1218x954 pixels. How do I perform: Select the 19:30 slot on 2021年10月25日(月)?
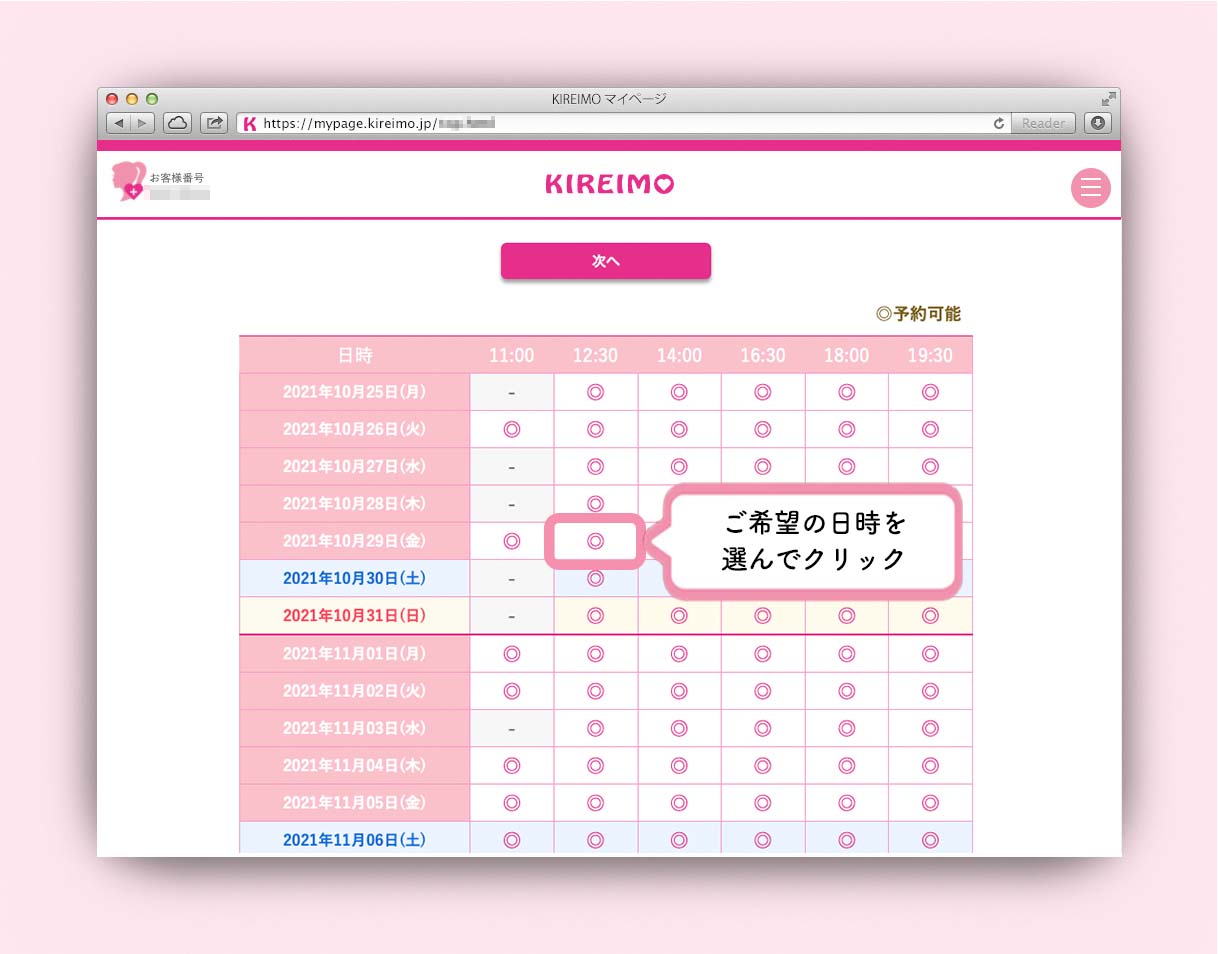pyautogui.click(x=930, y=392)
